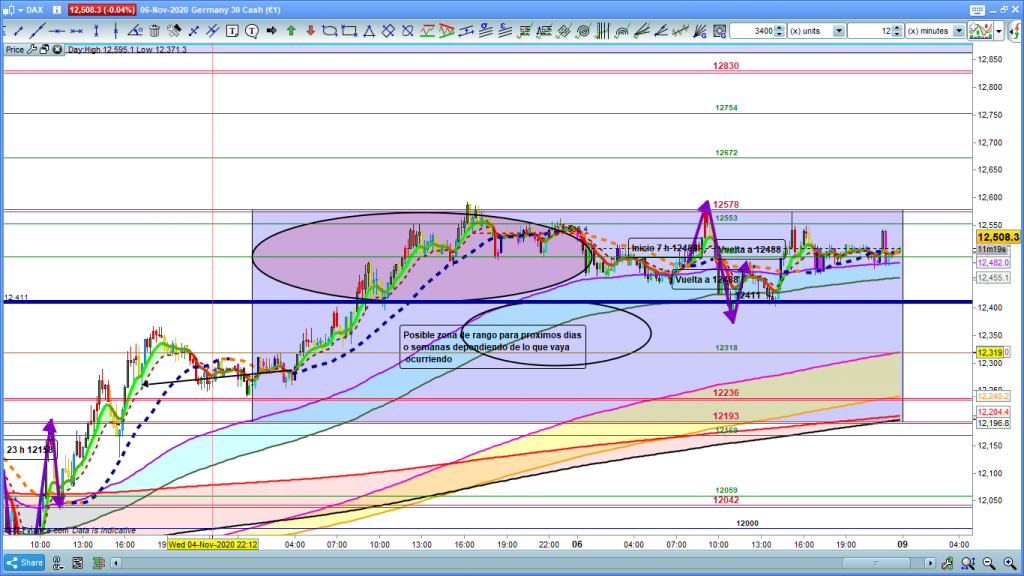The width and height of the screenshot is (1024, 576).
Task: Select the boxed text annotation tool
Action: pos(233,30)
